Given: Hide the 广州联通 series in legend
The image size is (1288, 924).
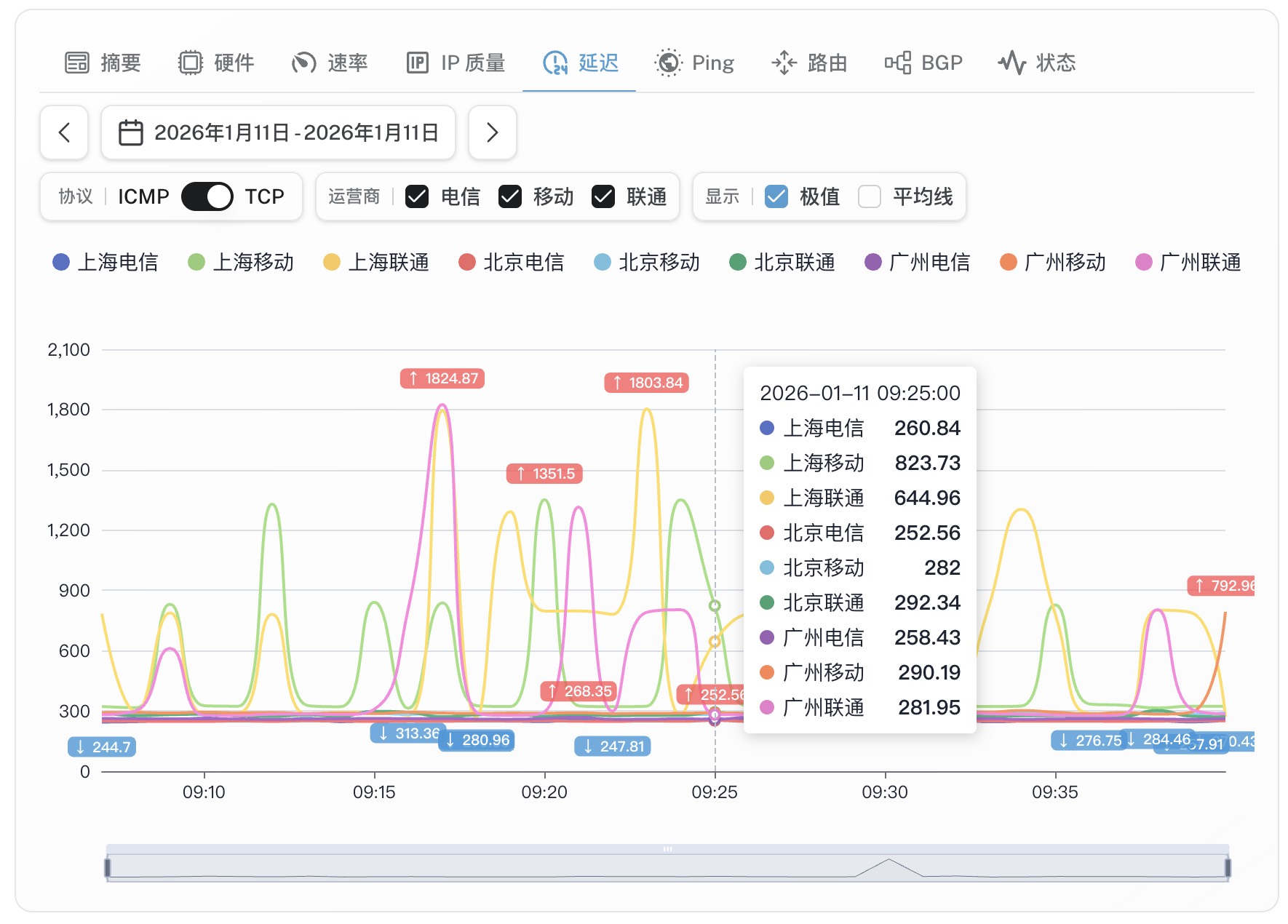Looking at the screenshot, I should pos(1188,262).
